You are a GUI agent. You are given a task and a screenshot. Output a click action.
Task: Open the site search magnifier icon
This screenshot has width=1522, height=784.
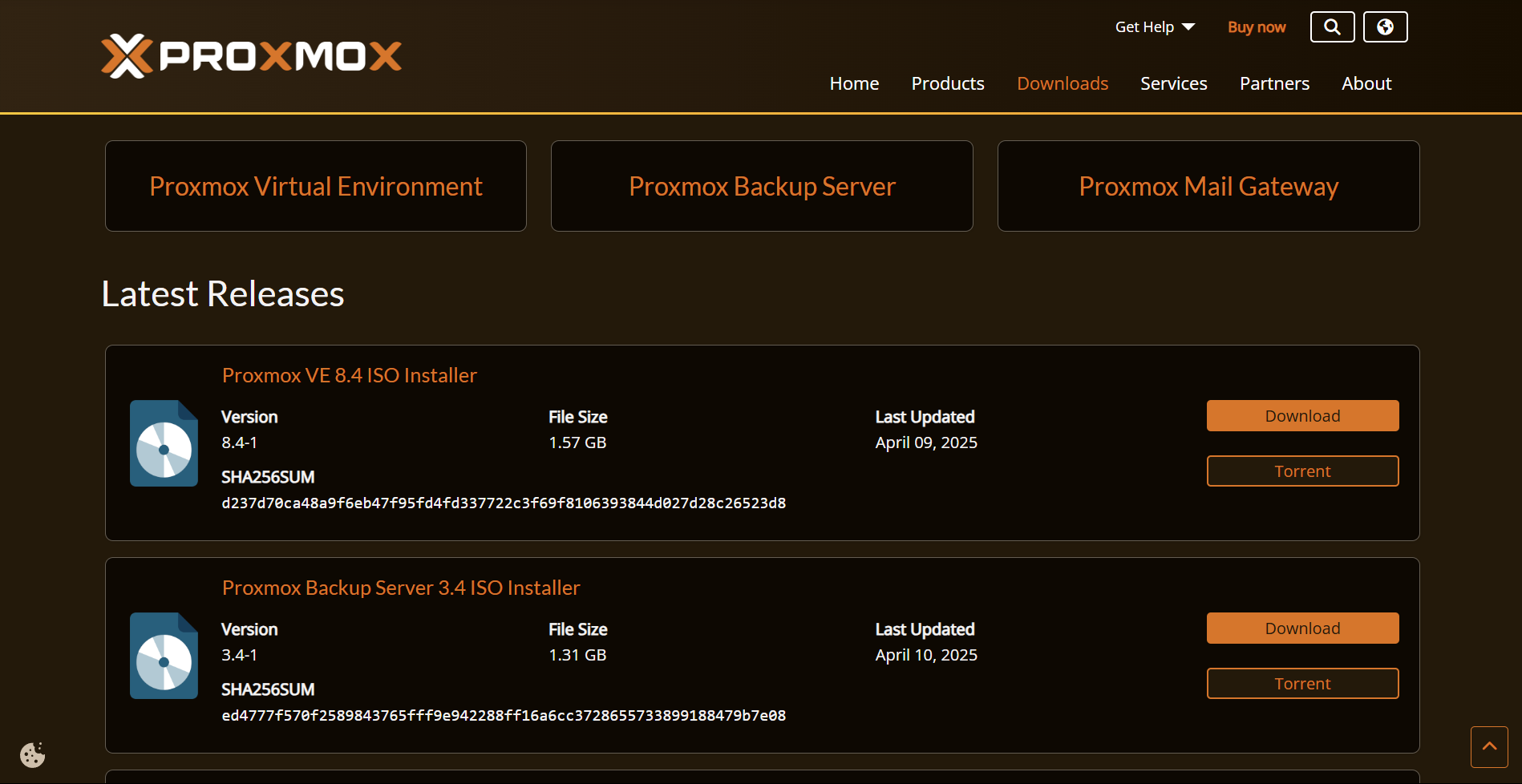click(1332, 27)
